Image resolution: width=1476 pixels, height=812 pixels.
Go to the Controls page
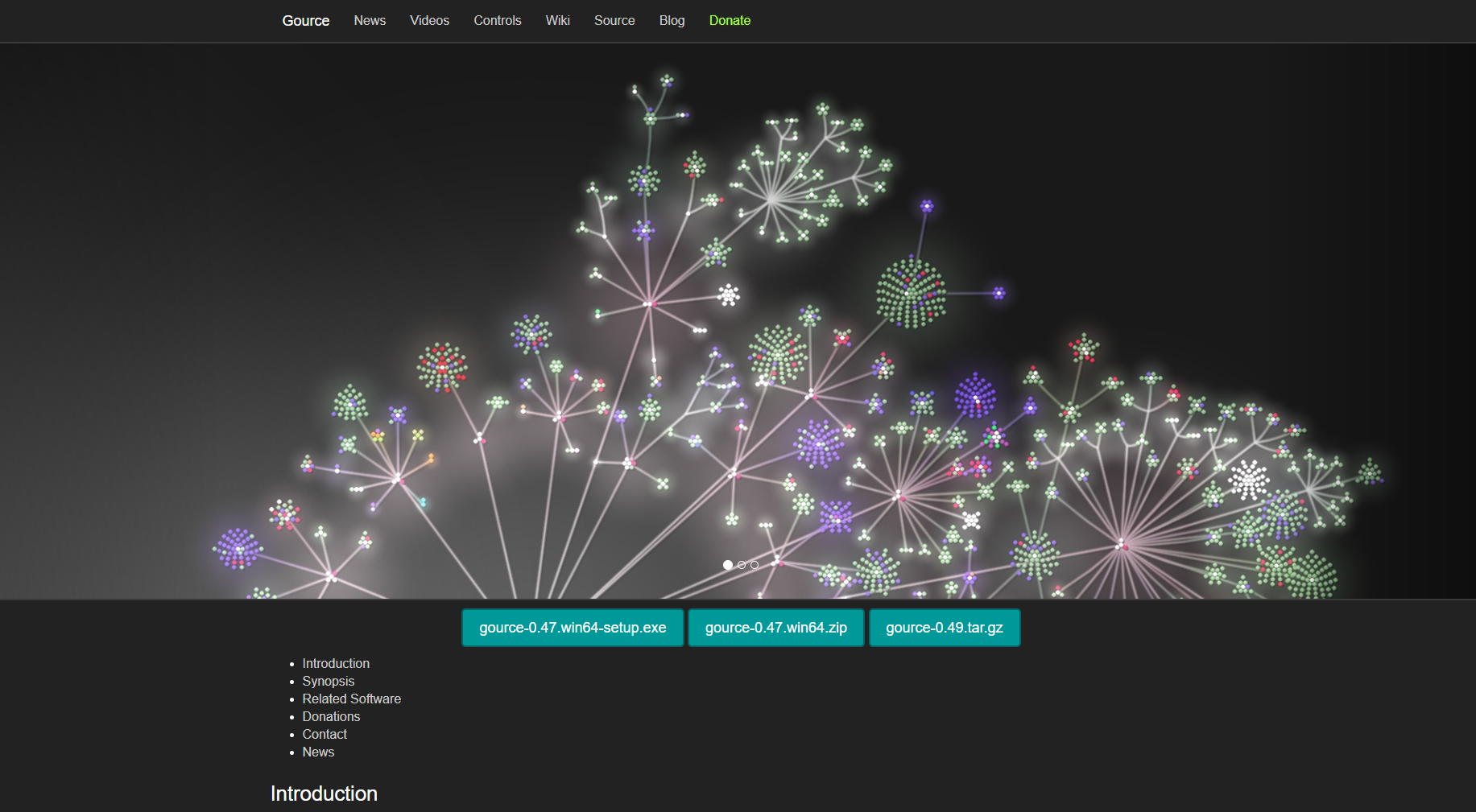[497, 21]
